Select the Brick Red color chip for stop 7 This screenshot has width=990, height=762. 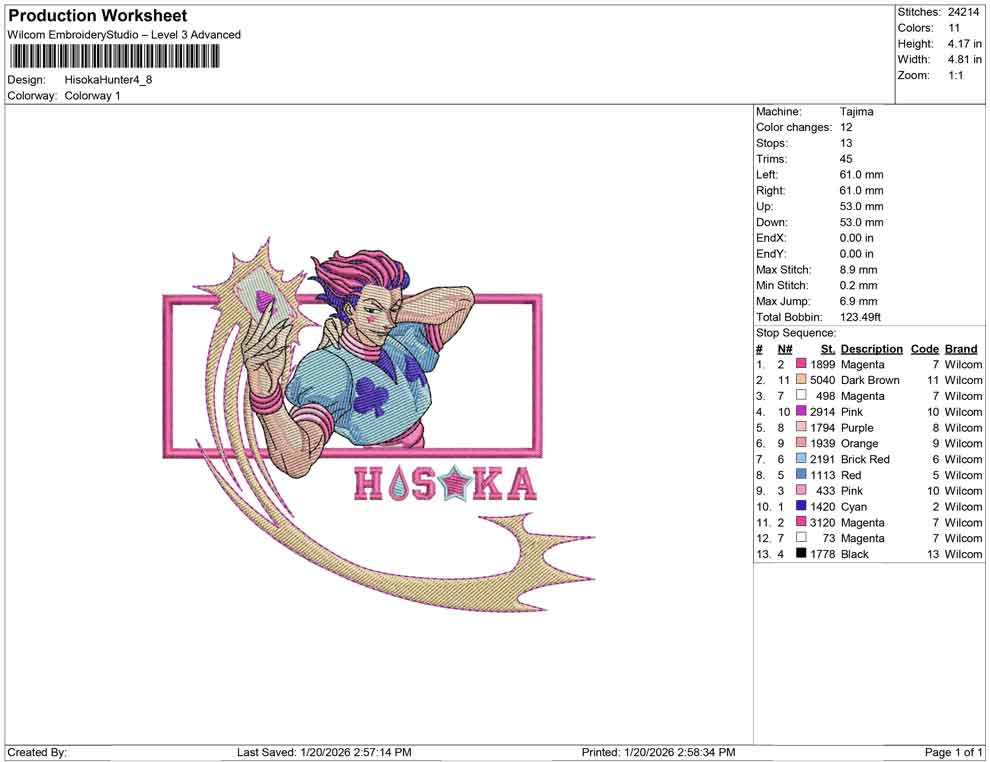click(x=799, y=459)
